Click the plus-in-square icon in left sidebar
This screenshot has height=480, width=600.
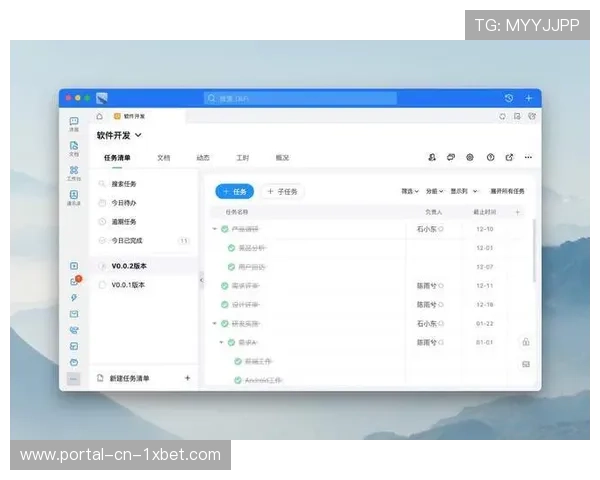[x=74, y=266]
